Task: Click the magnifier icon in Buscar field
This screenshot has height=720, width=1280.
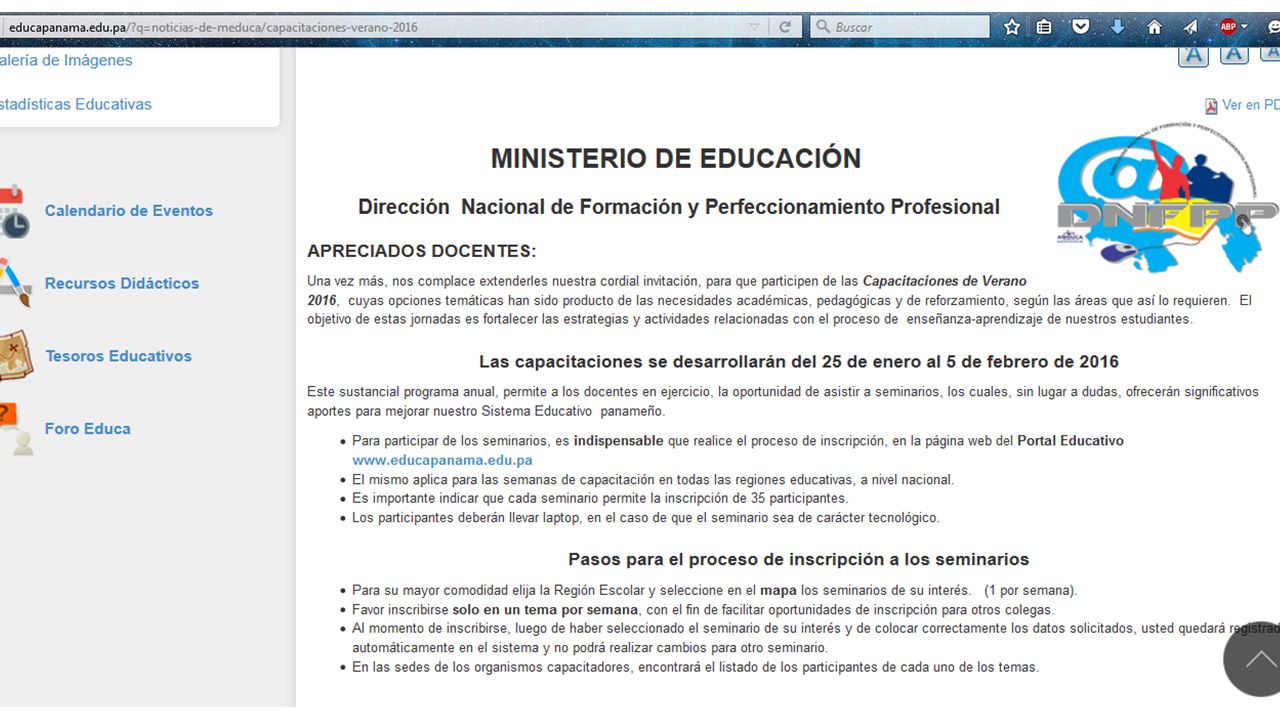Action: click(x=822, y=27)
